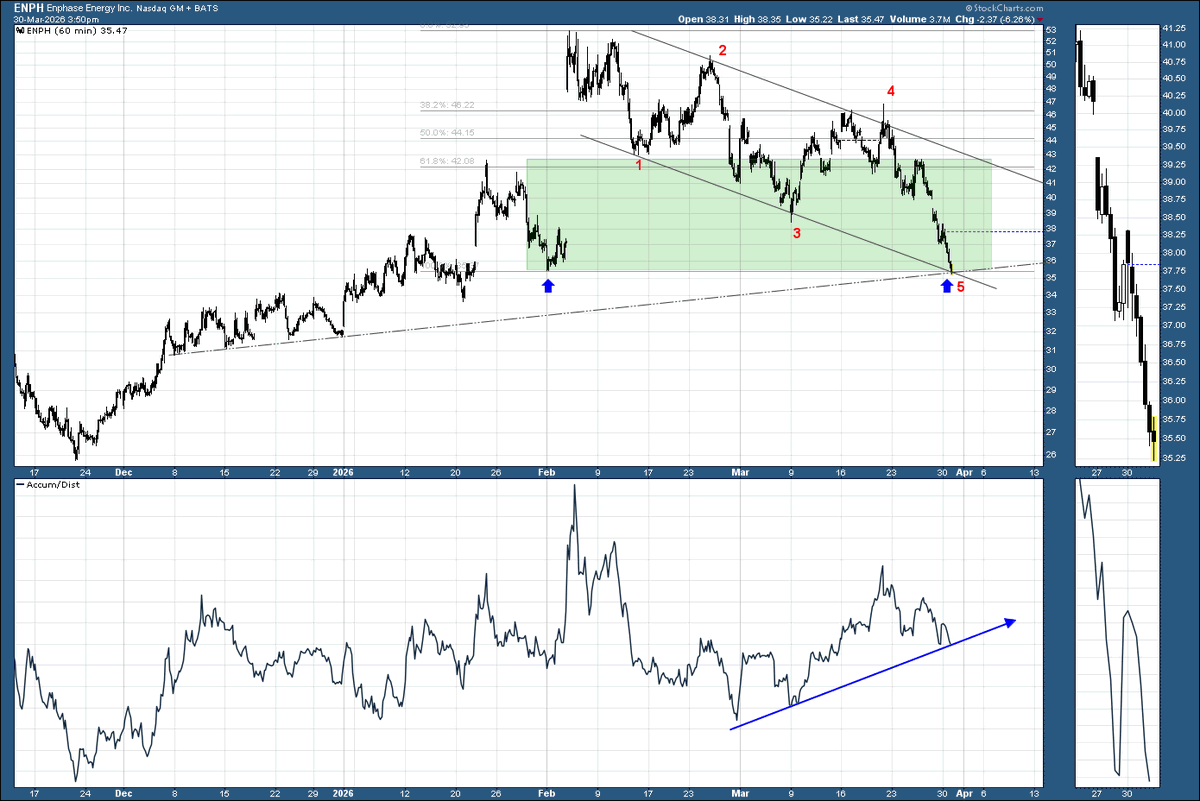Screen dimensions: 1200x801
Task: Click the 61.8%: 42.08 Fibonacci label
Action: tap(445, 160)
